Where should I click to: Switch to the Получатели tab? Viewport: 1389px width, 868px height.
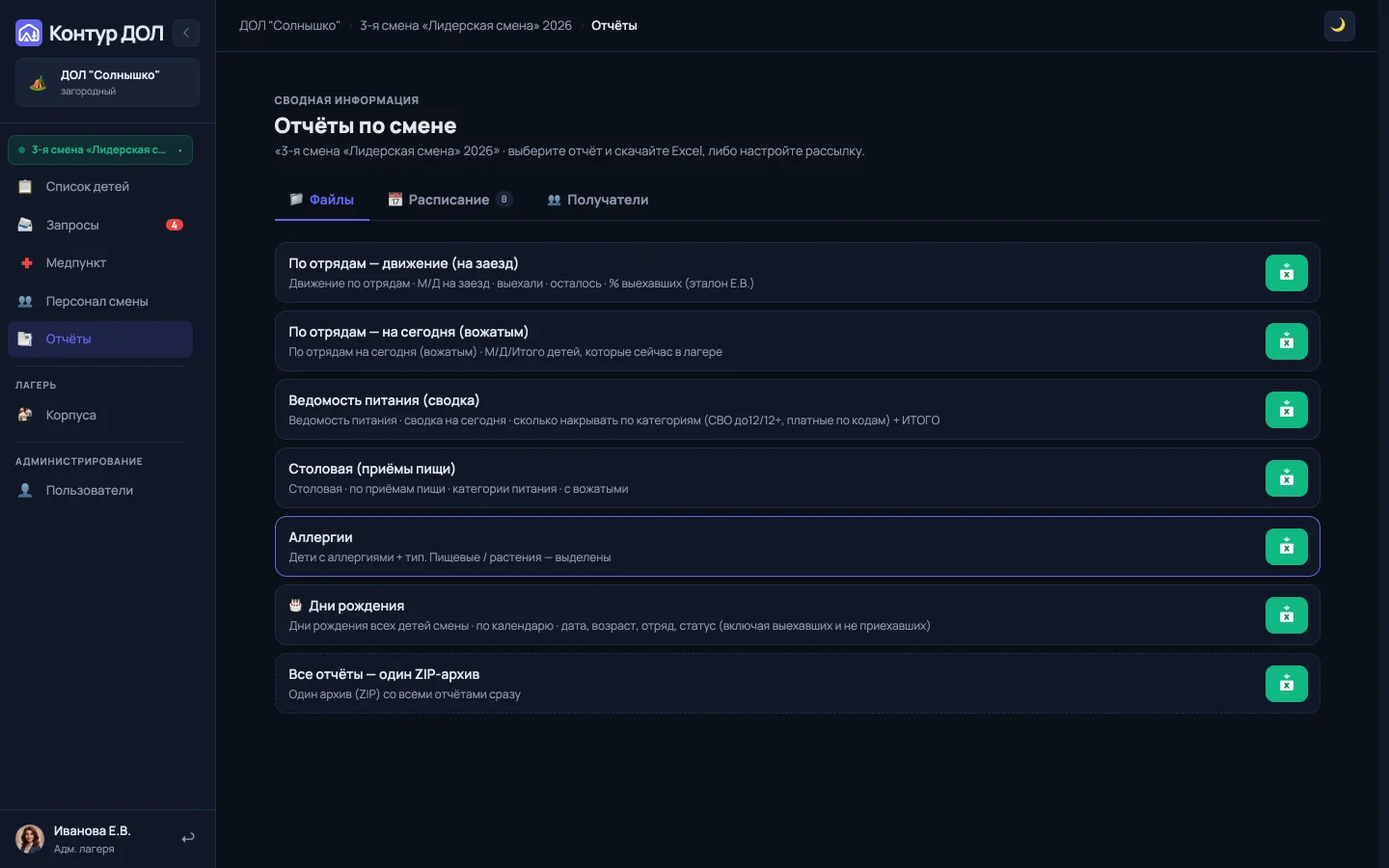tap(598, 200)
